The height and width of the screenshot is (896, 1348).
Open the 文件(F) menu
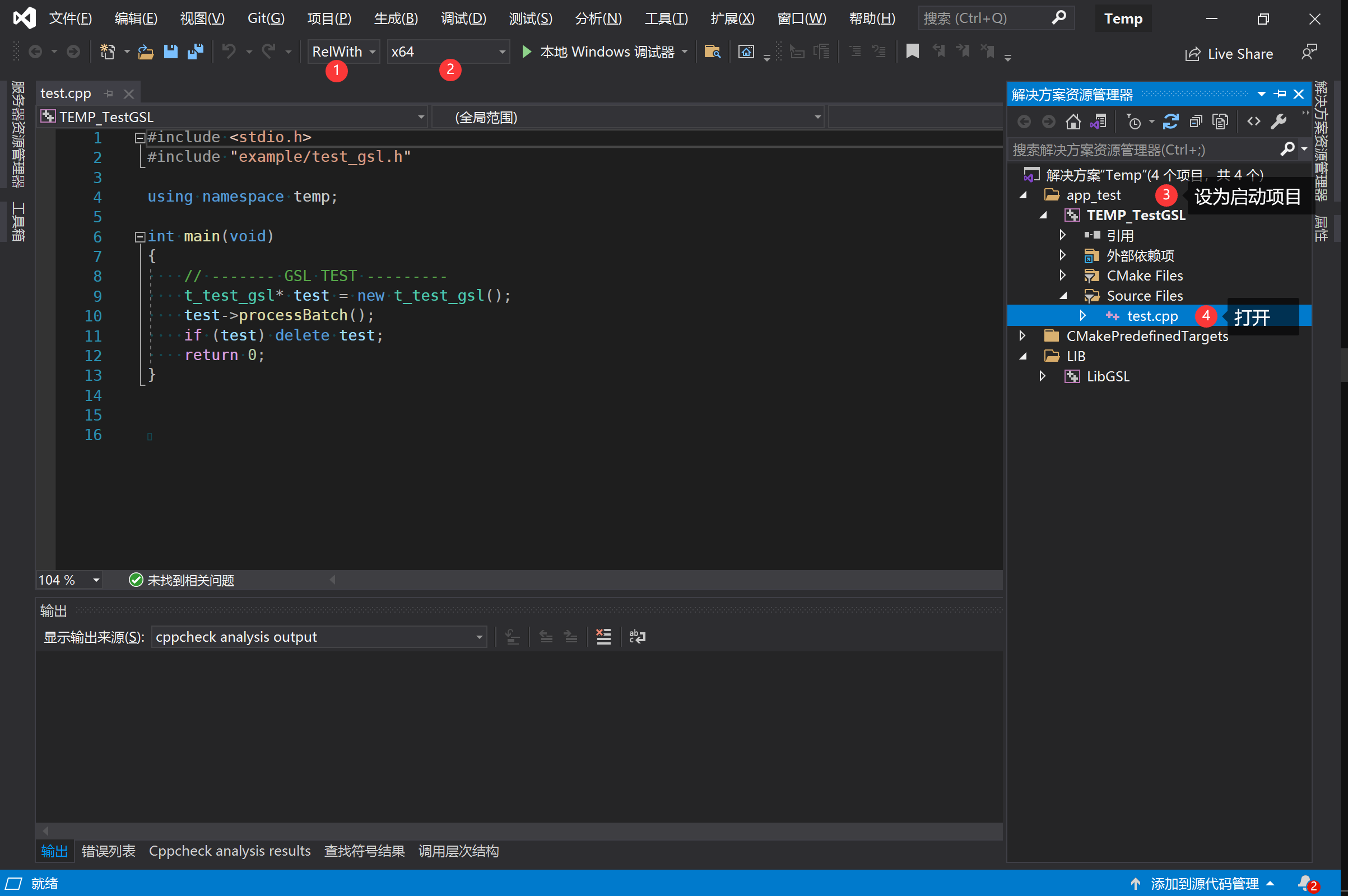[x=71, y=18]
